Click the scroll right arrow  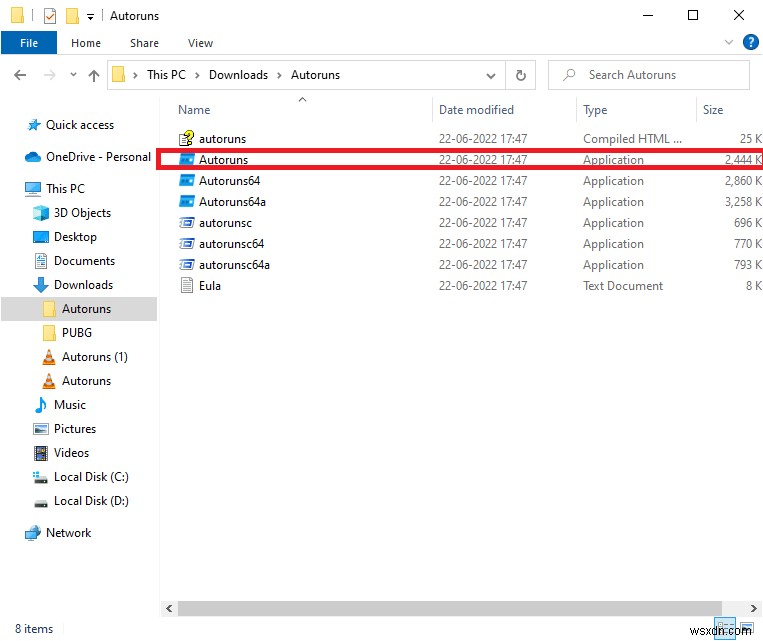tap(753, 608)
